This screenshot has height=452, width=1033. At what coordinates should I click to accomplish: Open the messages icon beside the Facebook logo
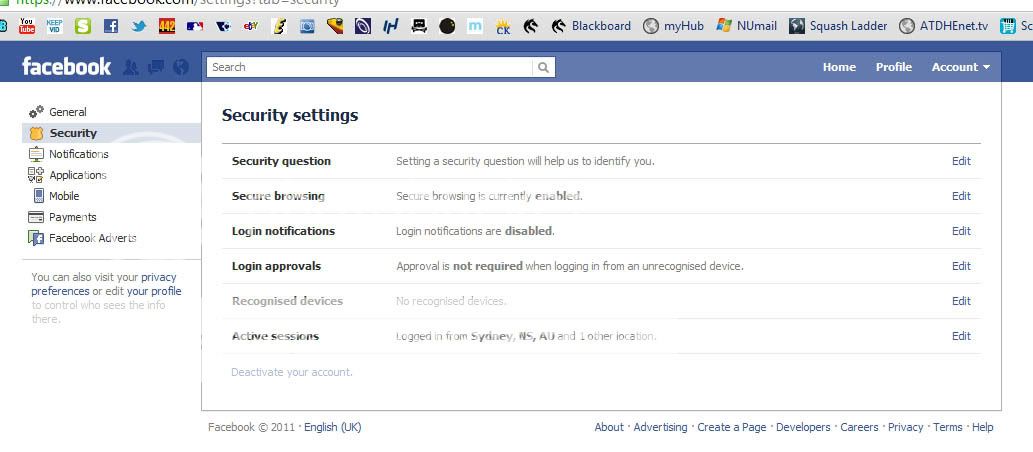(x=155, y=67)
